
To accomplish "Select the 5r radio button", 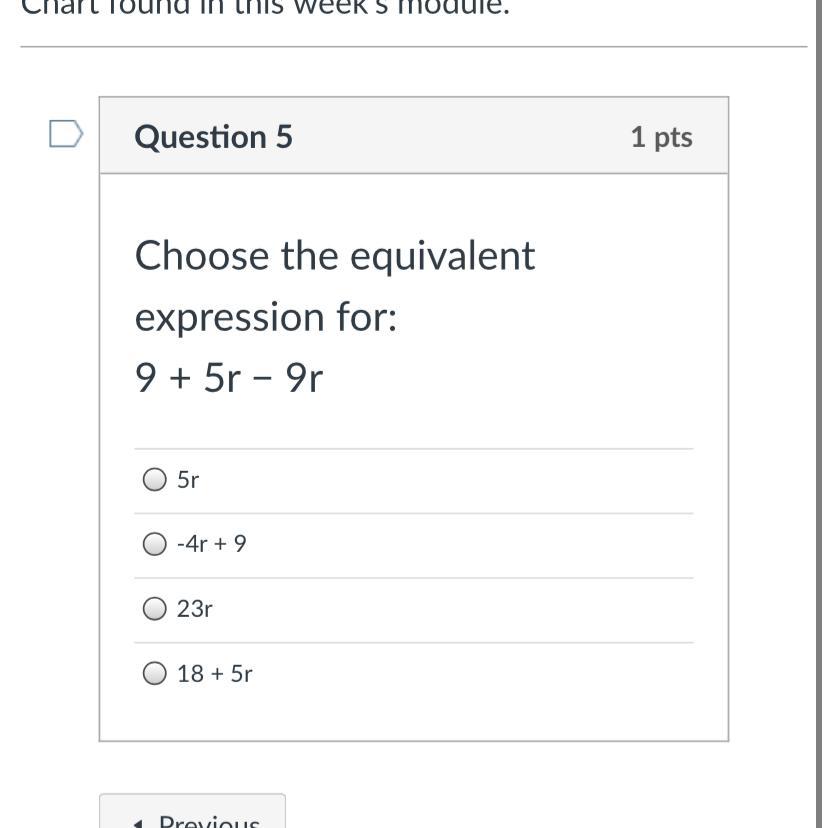I will [154, 480].
